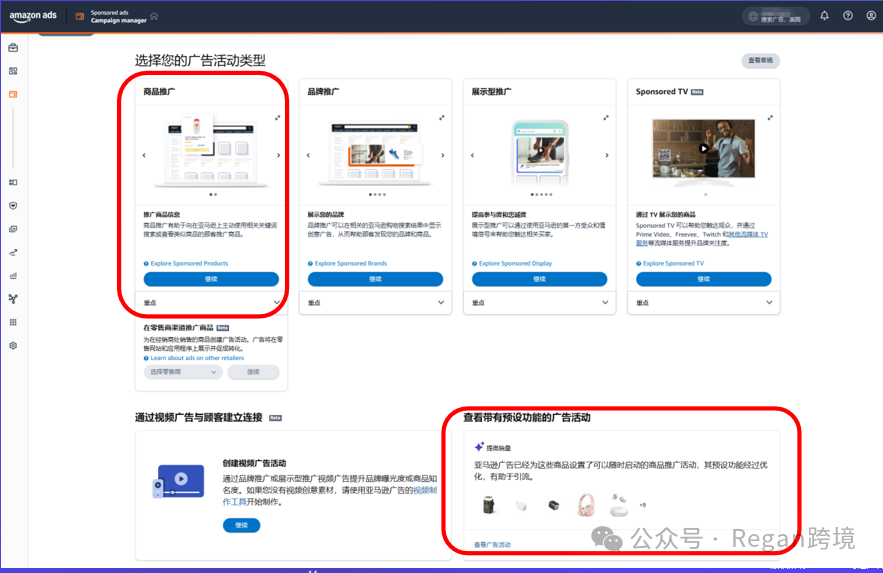883x573 pixels.
Task: Click the network nodes sidebar icon
Action: click(x=13, y=299)
